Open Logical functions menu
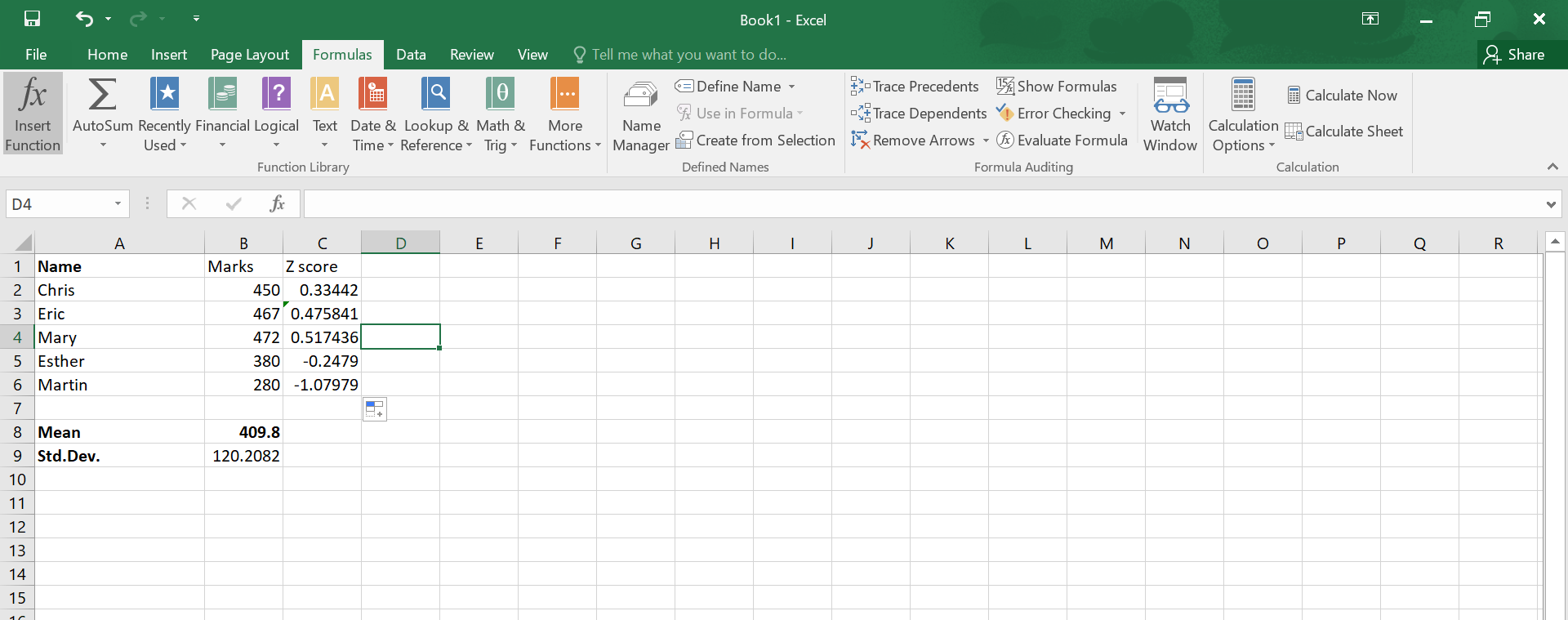The image size is (1568, 620). click(276, 114)
